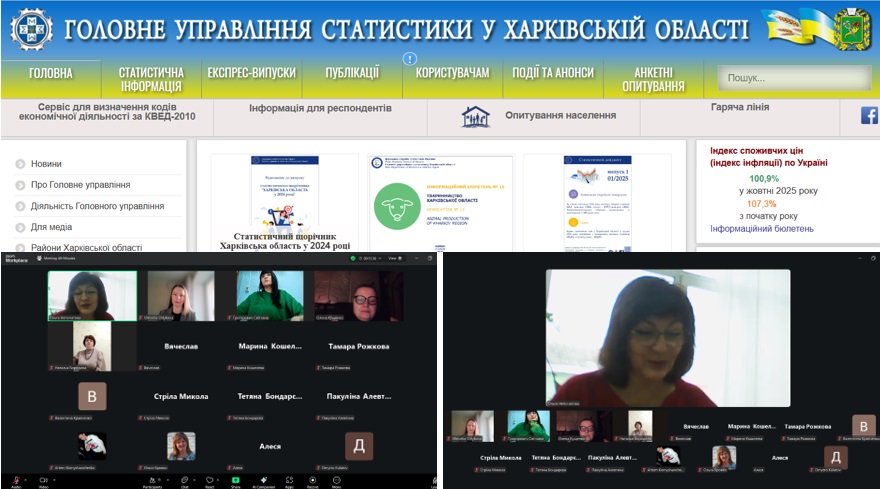Screen dimensions: 880x489
Task: Start recording with the Record icon
Action: tap(313, 479)
